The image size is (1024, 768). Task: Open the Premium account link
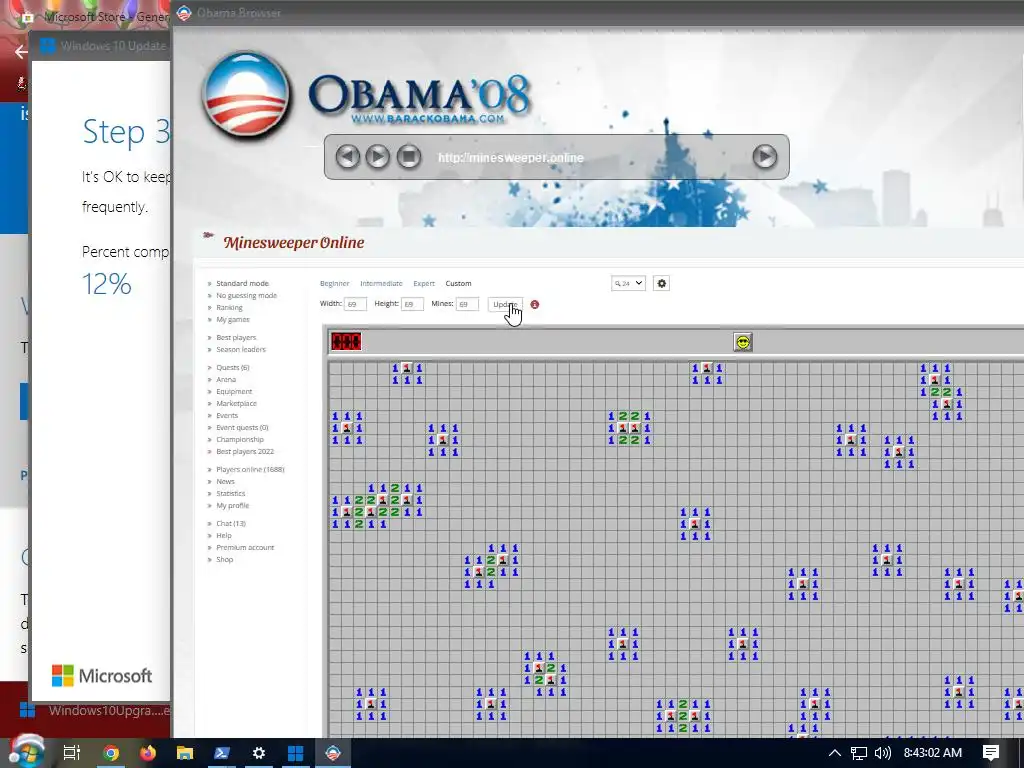[245, 547]
